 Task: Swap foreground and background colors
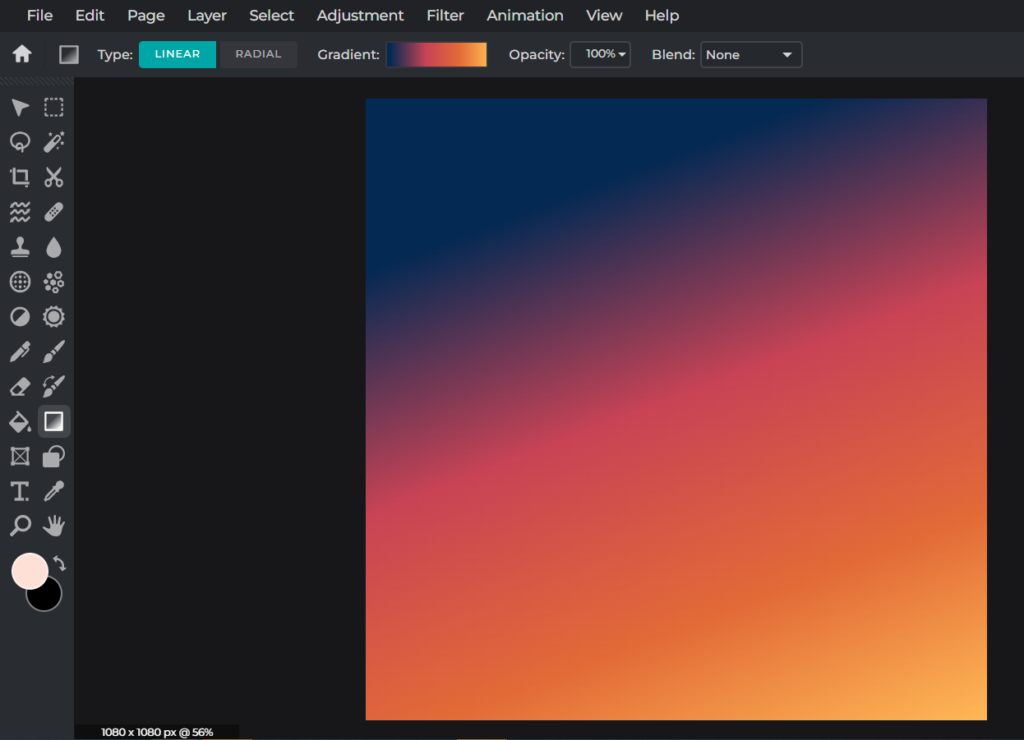59,564
